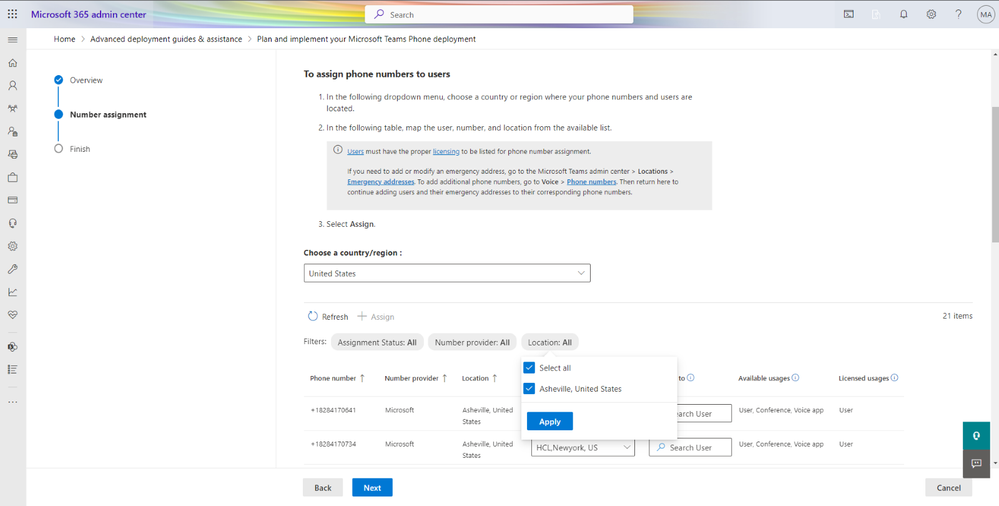Open Assignment Status: All filter

pos(377,342)
